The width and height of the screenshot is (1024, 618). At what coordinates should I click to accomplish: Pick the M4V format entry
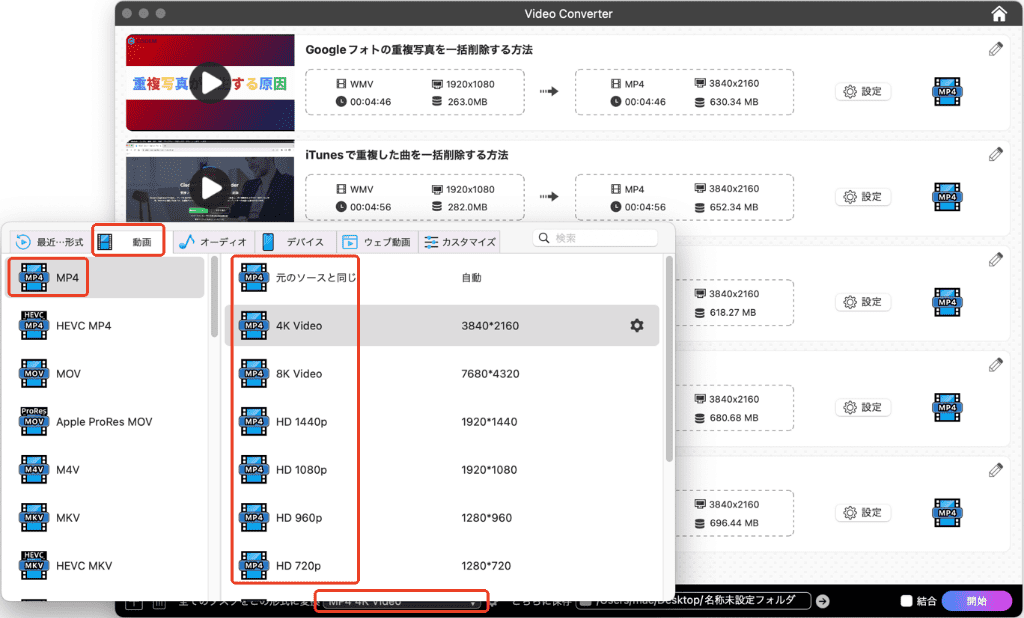68,469
